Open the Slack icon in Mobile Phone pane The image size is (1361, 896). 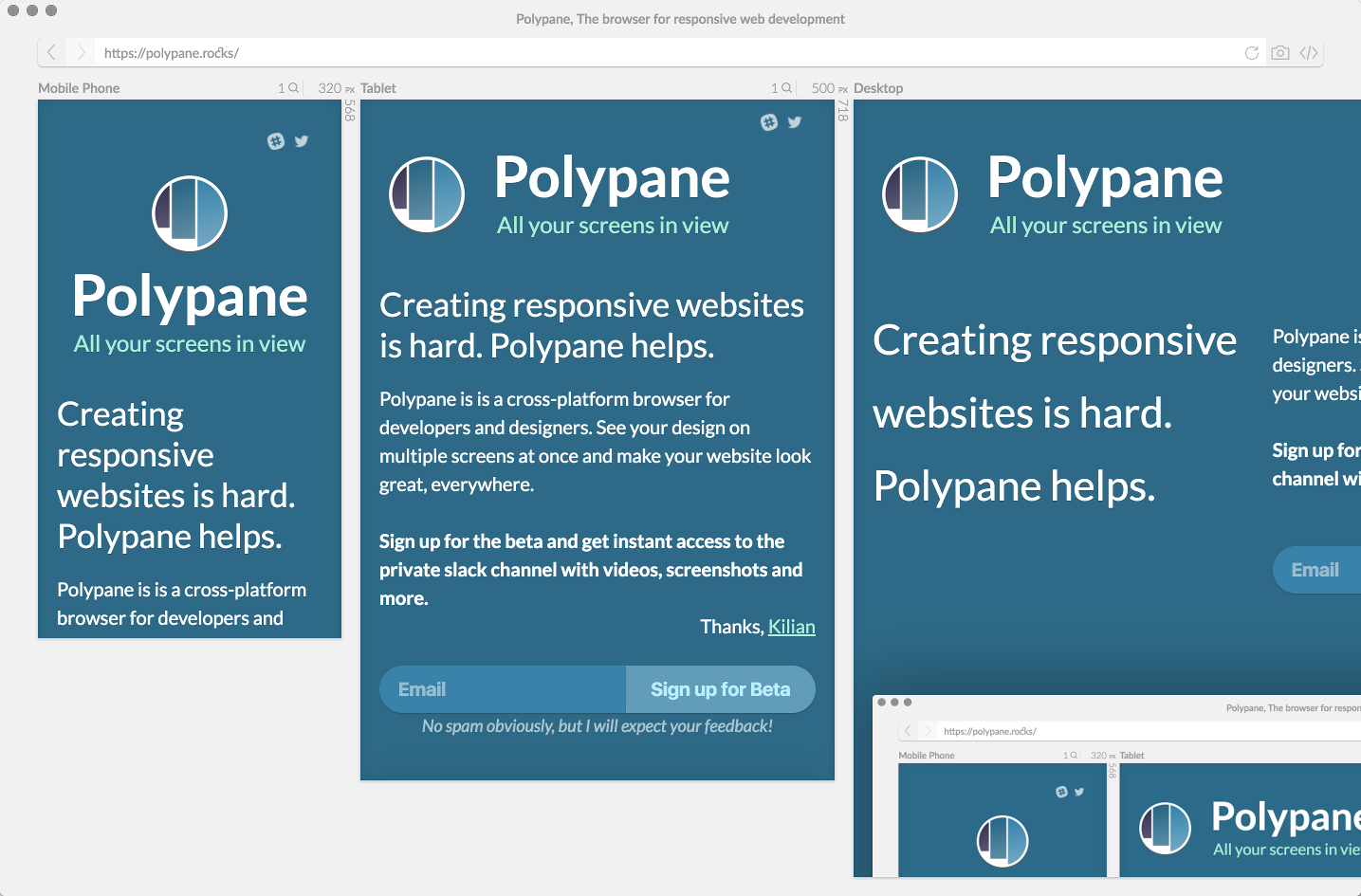(276, 141)
